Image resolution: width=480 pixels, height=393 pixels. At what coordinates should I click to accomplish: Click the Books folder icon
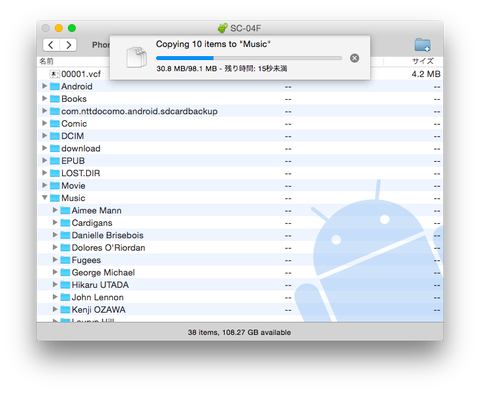[x=55, y=99]
